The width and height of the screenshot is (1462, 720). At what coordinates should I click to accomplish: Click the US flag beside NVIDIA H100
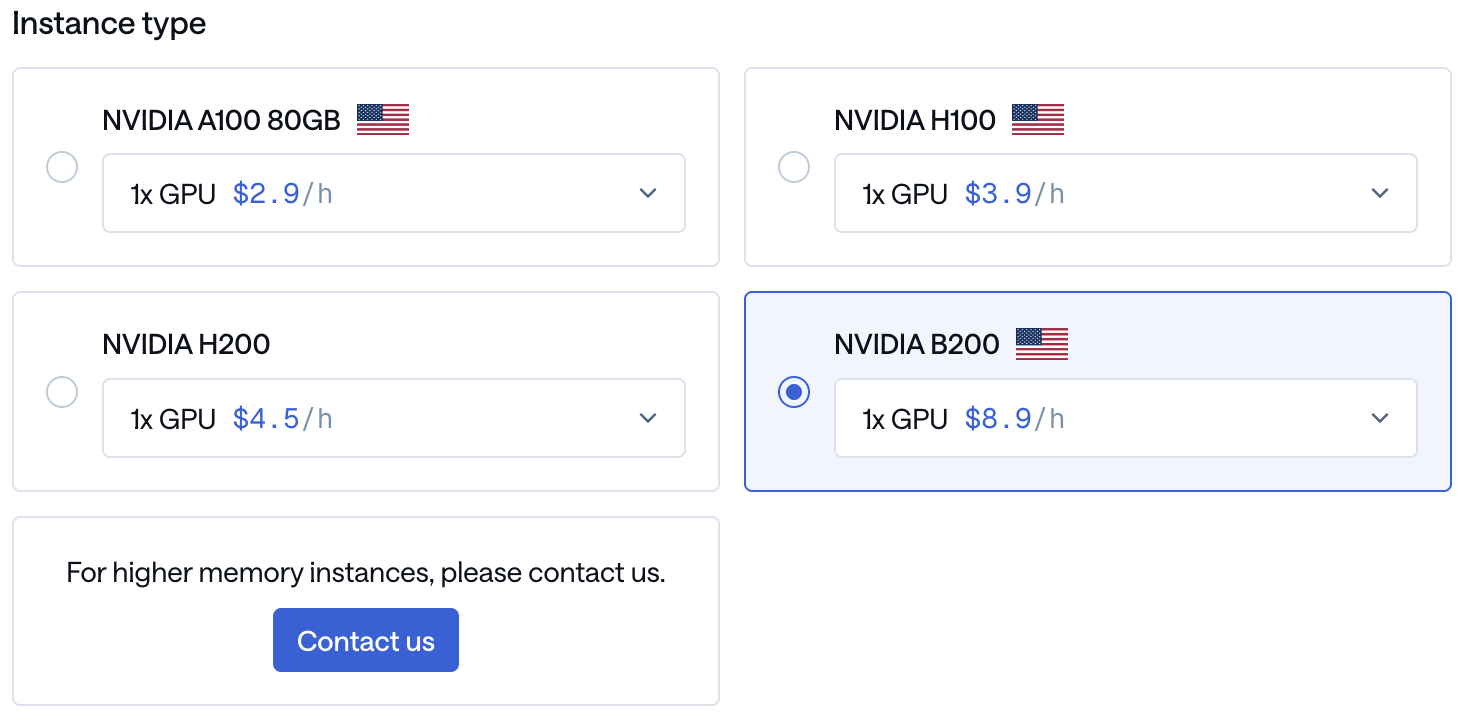1038,120
